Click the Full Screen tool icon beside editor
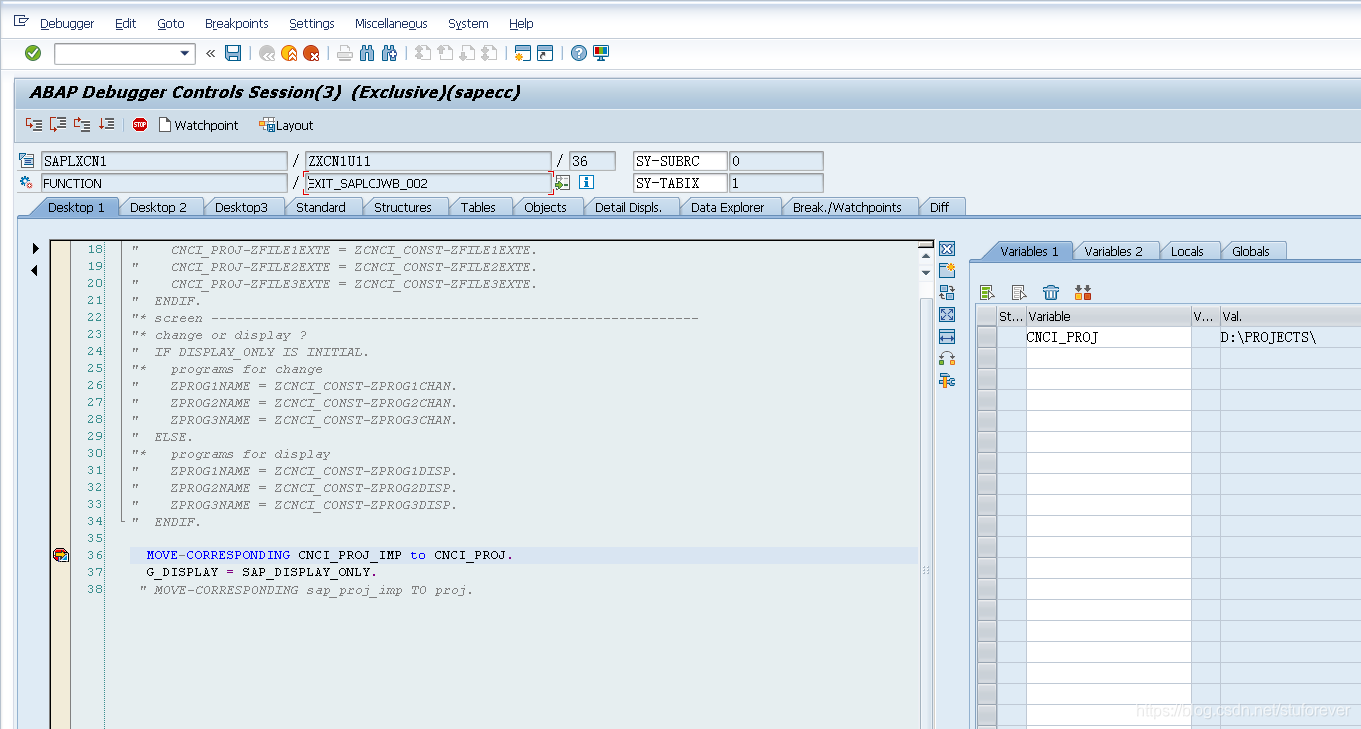 (947, 315)
